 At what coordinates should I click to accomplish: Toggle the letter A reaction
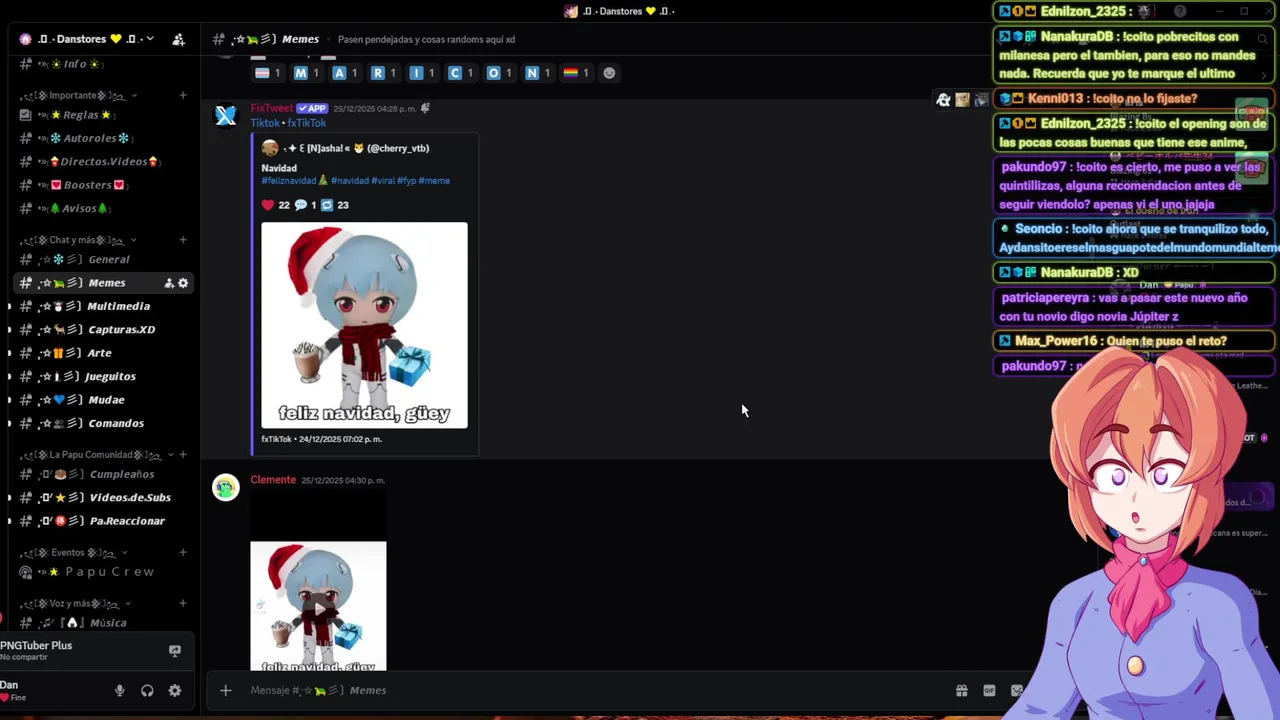click(346, 73)
